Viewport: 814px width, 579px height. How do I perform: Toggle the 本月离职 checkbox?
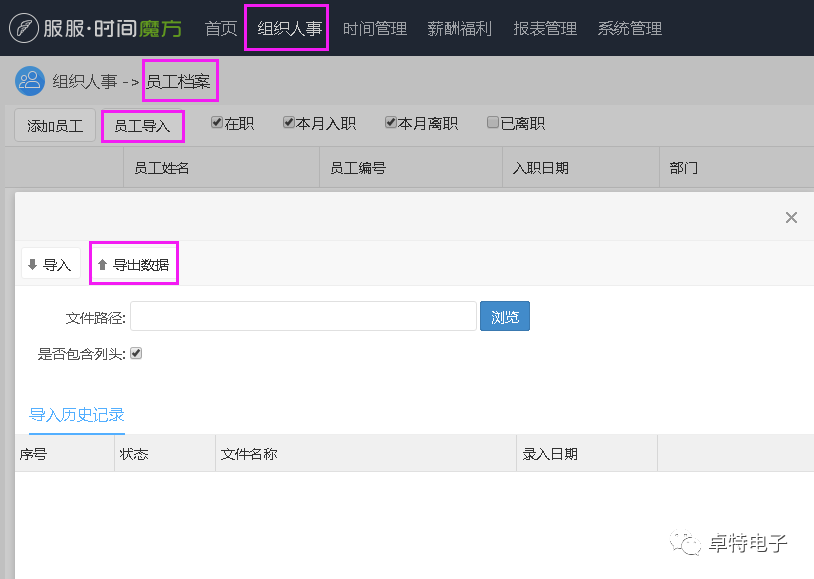click(x=391, y=123)
